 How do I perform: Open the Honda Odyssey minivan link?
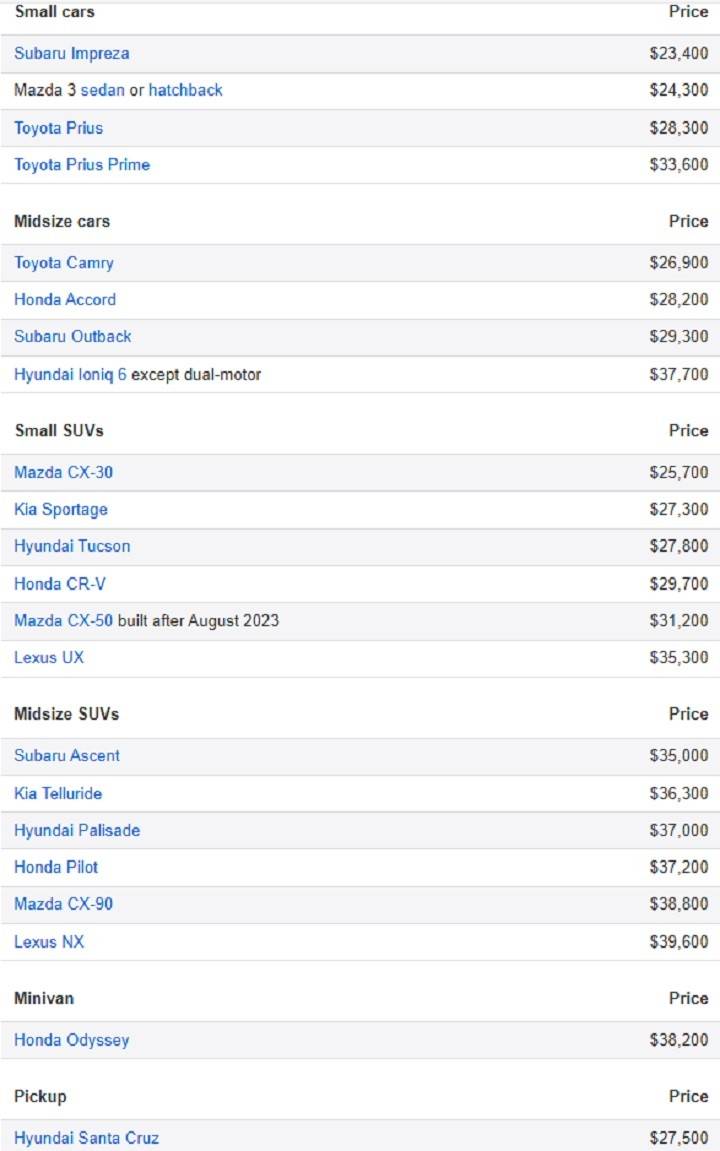[x=71, y=1041]
